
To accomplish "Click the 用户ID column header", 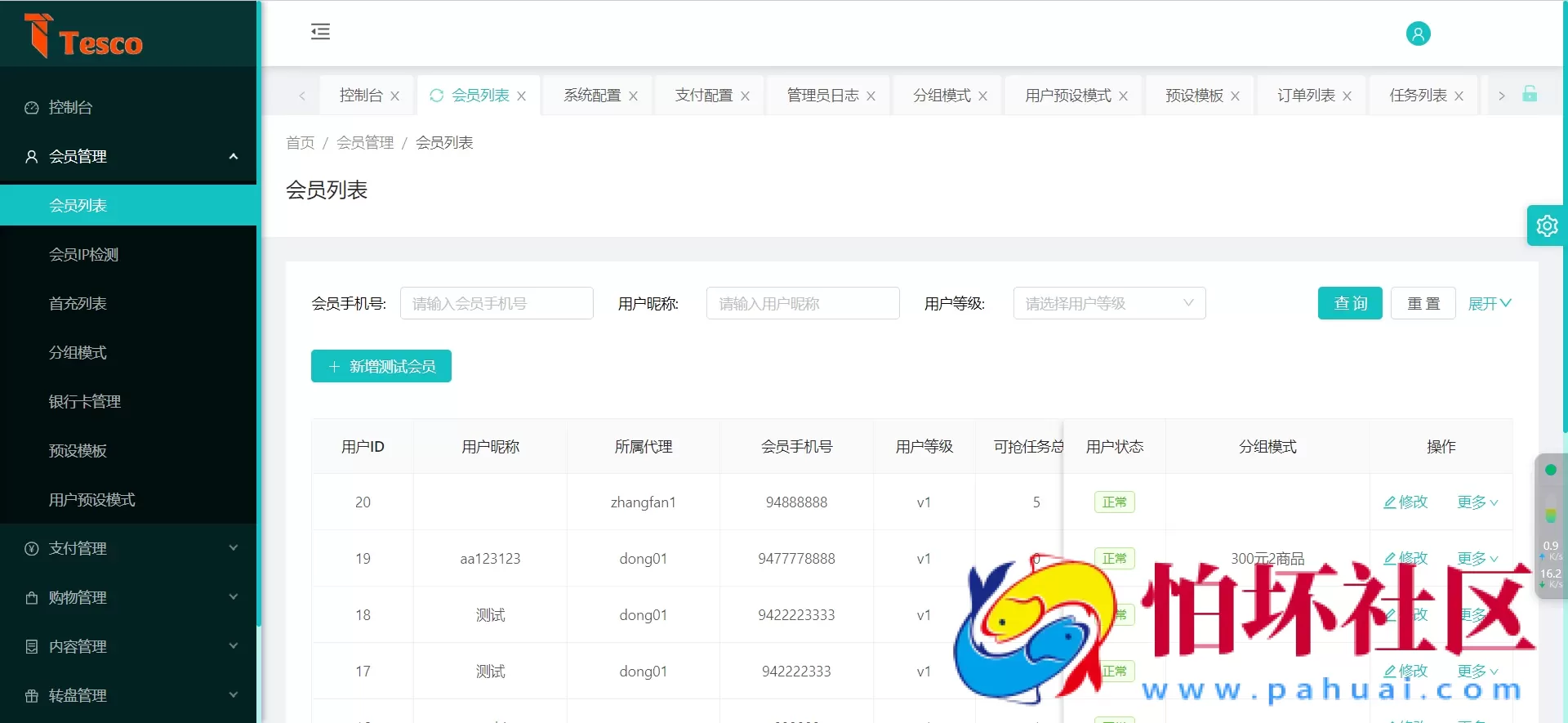I will pos(363,447).
